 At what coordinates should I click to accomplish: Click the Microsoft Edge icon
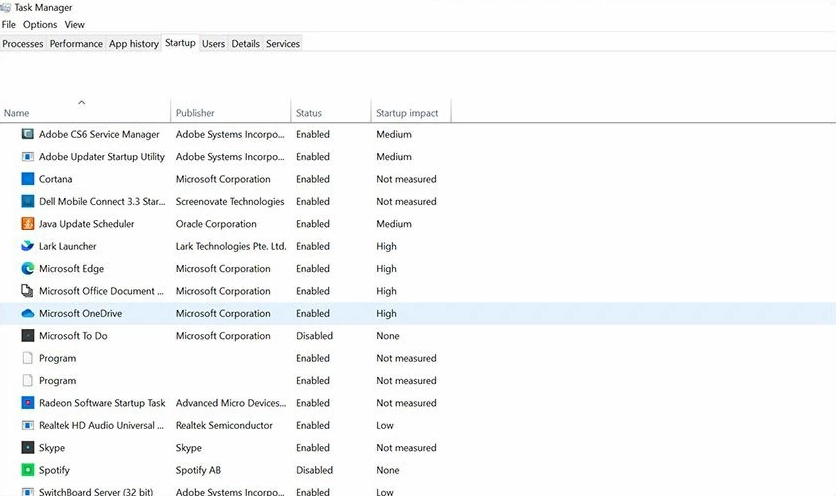(28, 269)
